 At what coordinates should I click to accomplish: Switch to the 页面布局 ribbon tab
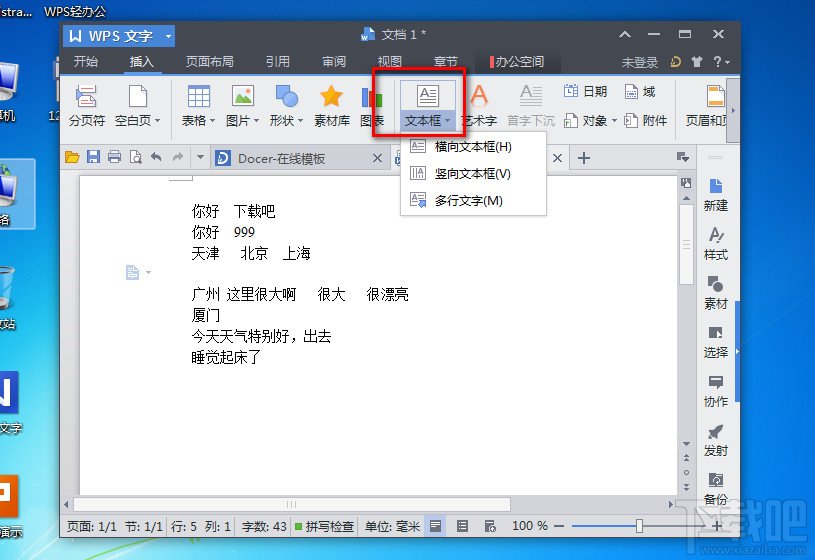[x=209, y=62]
